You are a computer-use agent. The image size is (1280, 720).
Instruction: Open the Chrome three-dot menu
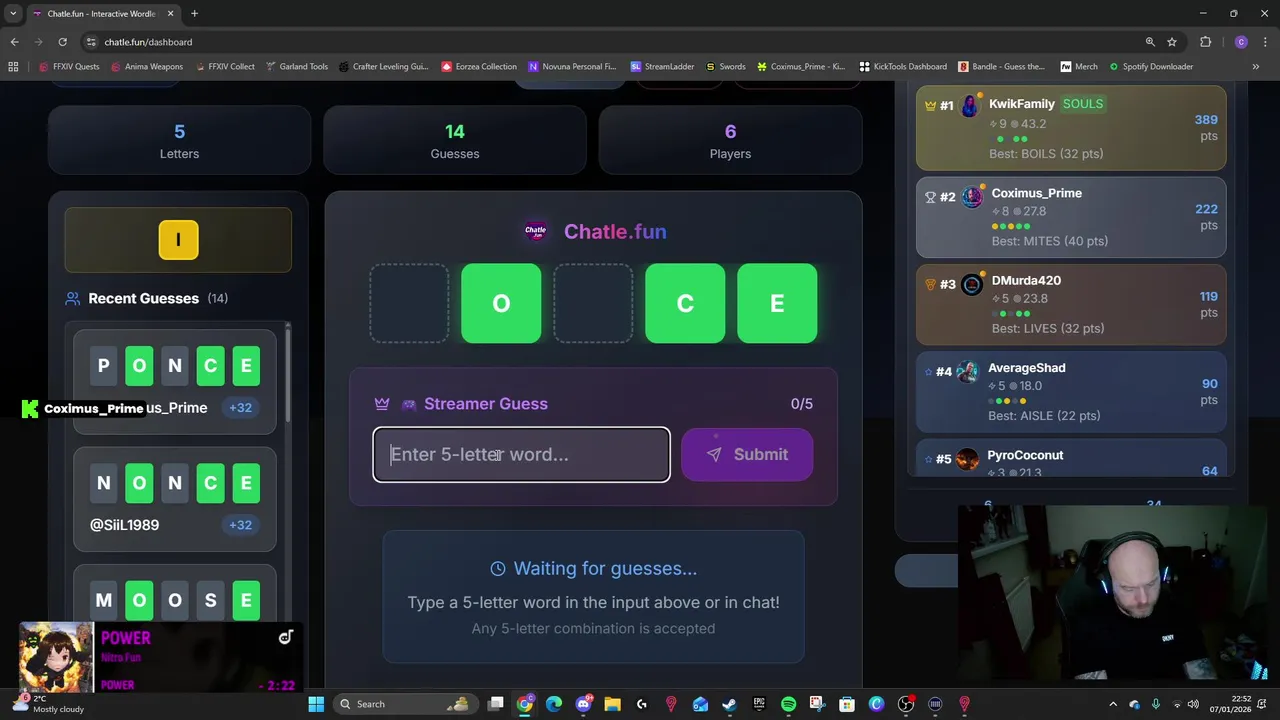(1265, 42)
